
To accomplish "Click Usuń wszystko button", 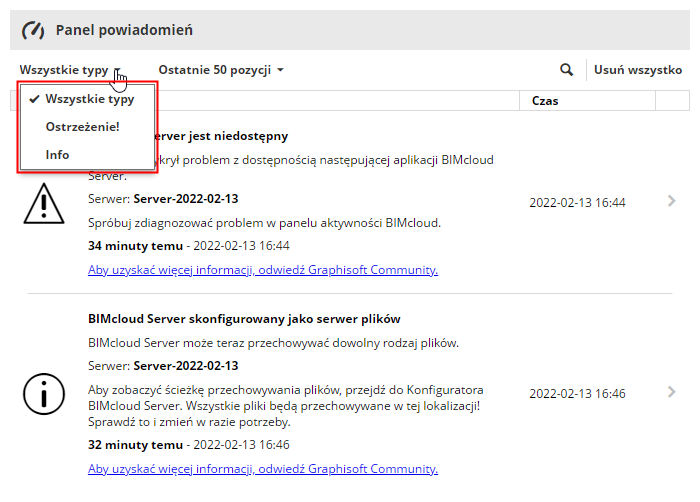I will (638, 70).
